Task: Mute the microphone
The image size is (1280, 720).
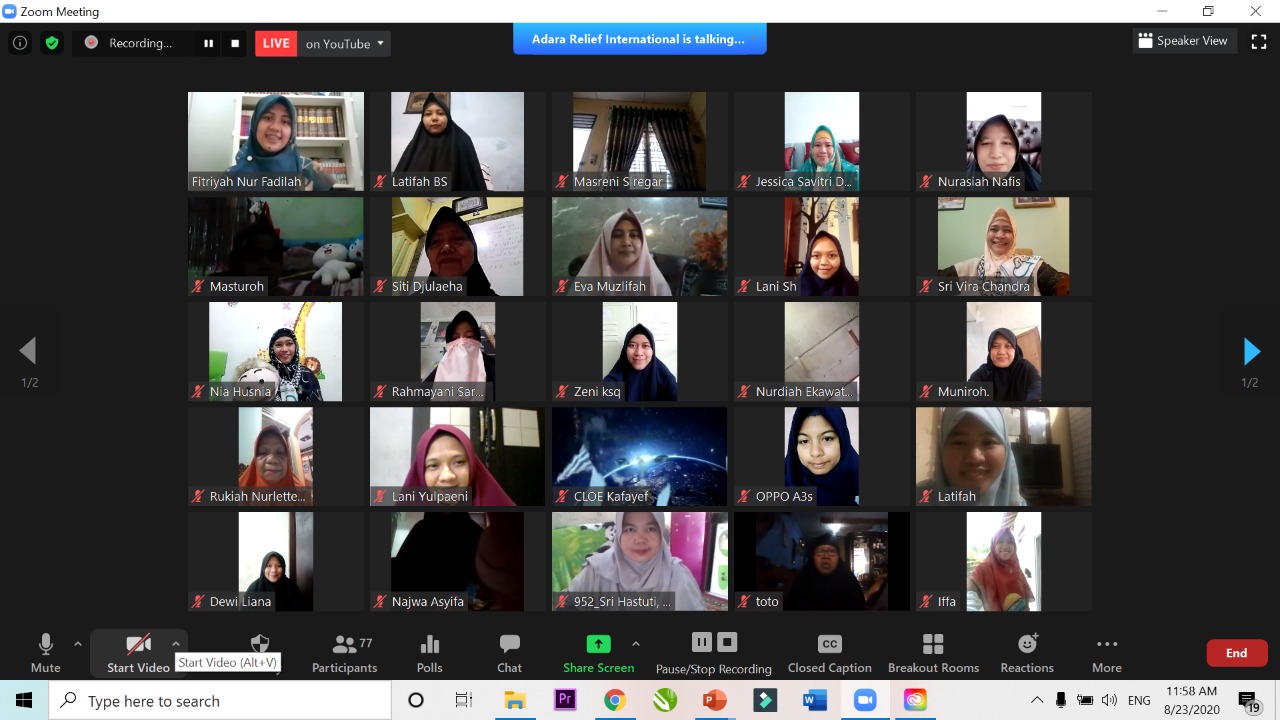Action: point(45,653)
